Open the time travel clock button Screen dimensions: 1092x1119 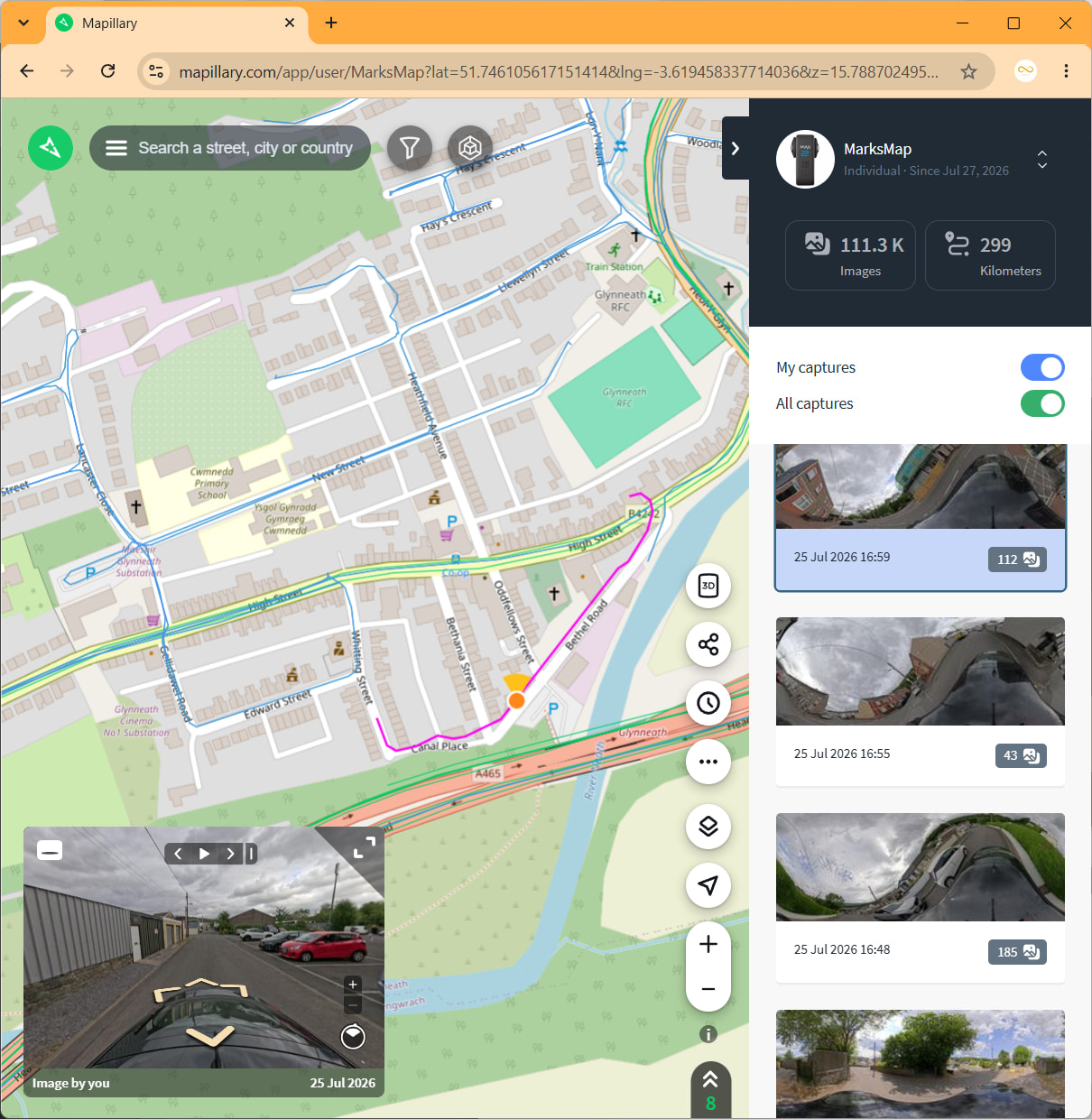click(x=708, y=703)
